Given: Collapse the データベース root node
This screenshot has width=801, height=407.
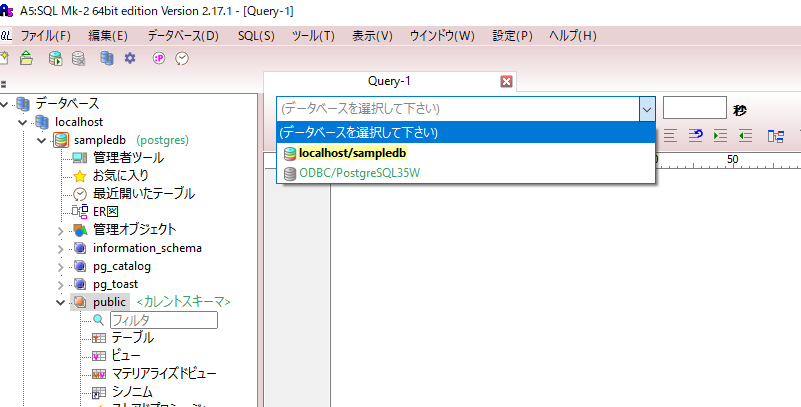Looking at the screenshot, I should pos(5,104).
